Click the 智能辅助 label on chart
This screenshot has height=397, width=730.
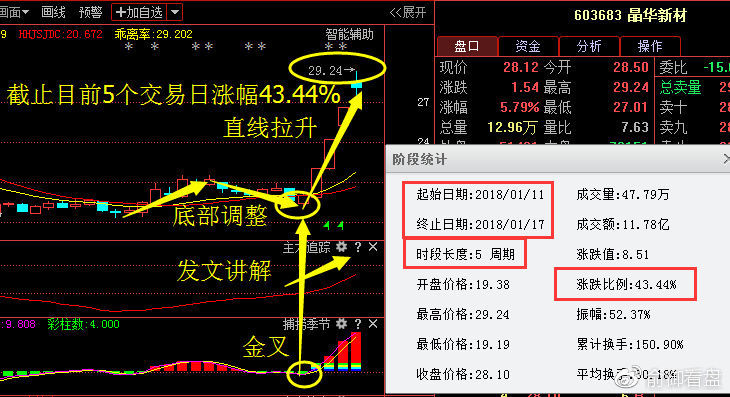[349, 34]
